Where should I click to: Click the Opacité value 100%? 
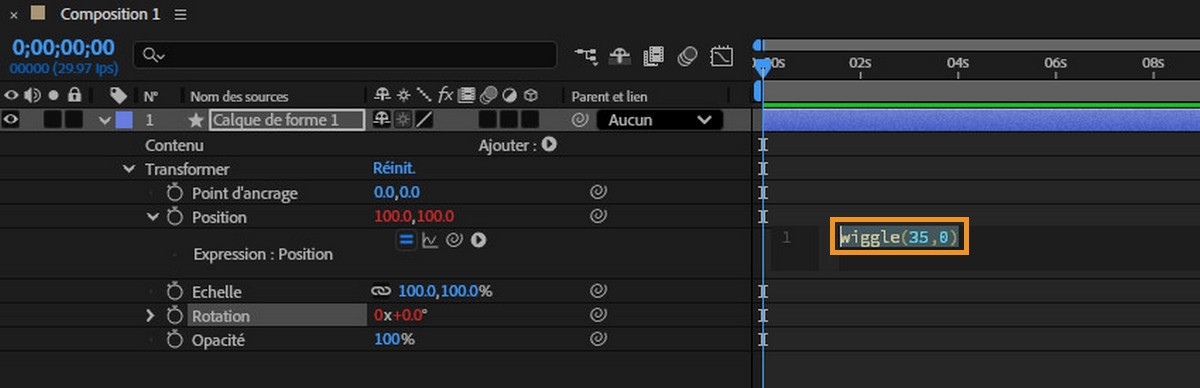[x=393, y=340]
